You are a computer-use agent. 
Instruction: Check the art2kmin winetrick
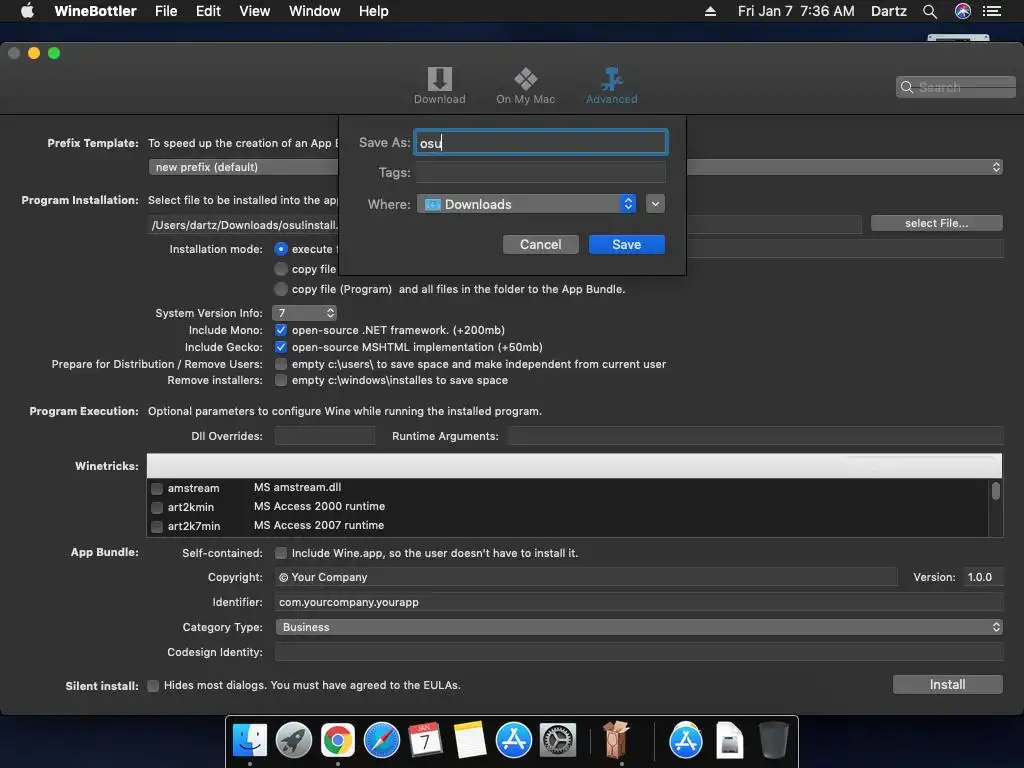157,507
